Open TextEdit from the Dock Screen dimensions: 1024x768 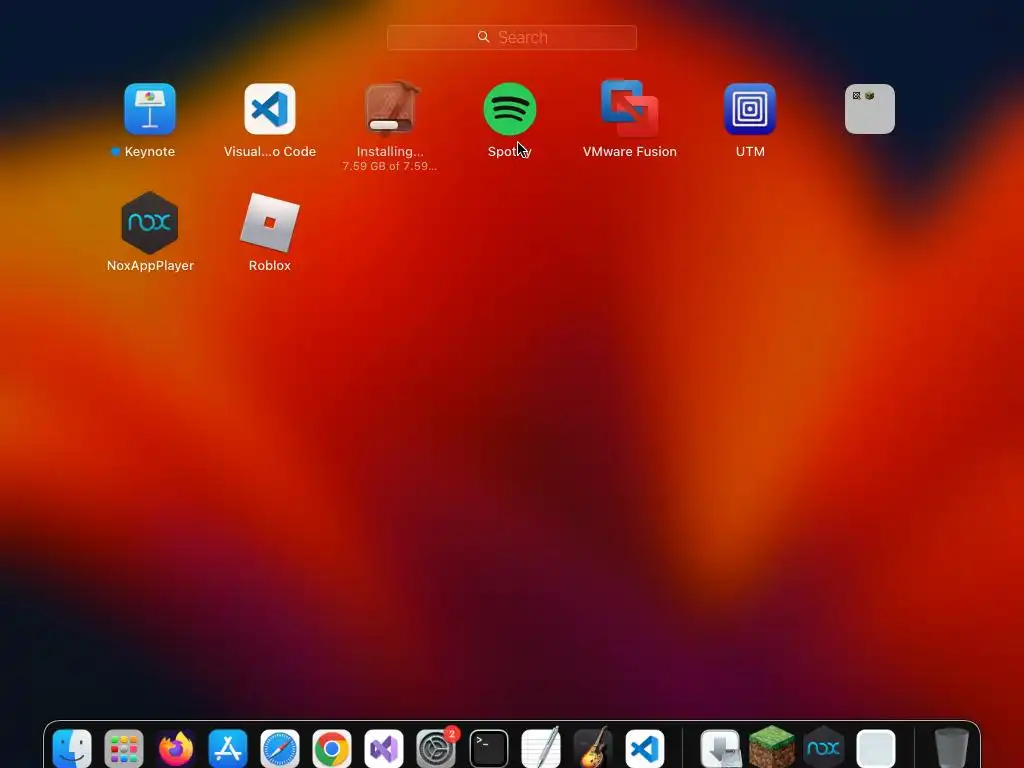click(x=541, y=748)
